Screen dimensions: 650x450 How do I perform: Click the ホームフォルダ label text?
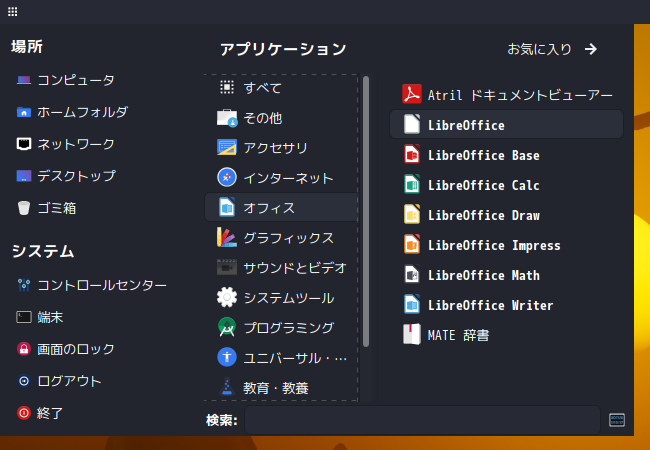pos(82,112)
